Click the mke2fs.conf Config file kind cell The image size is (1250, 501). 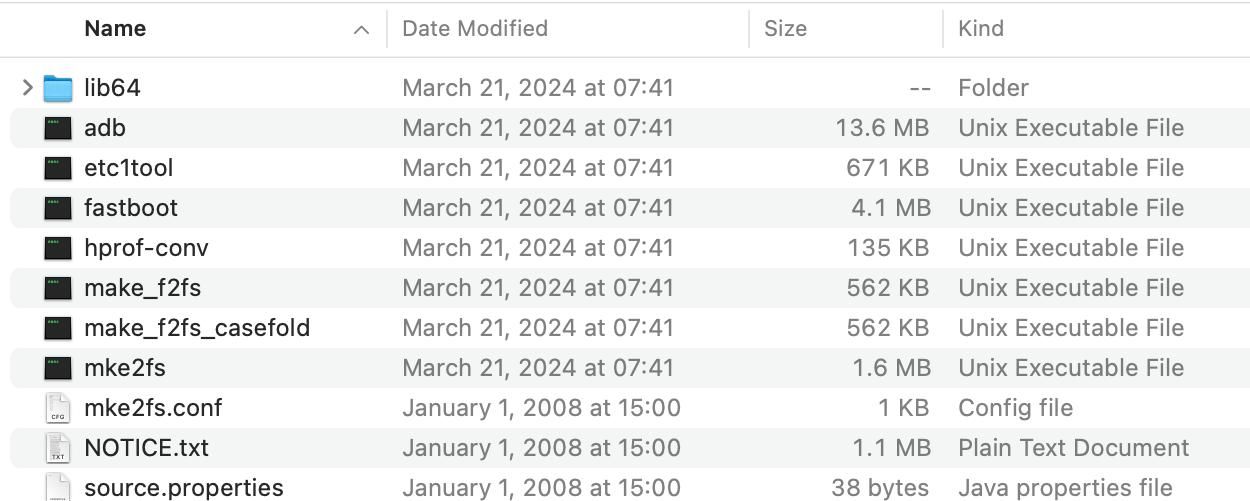click(1016, 408)
